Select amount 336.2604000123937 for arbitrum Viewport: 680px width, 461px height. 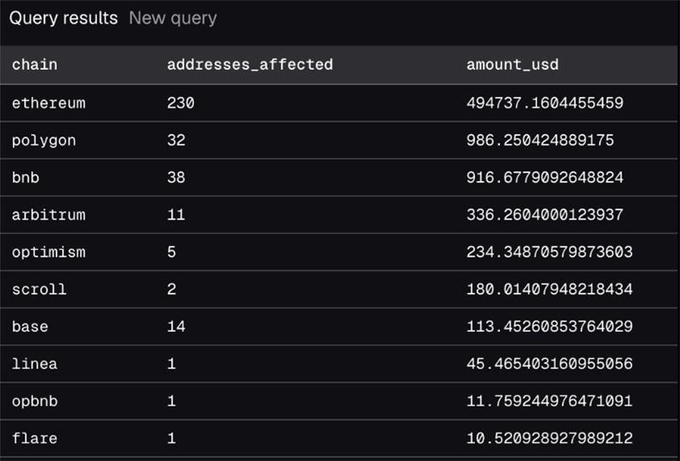click(545, 215)
